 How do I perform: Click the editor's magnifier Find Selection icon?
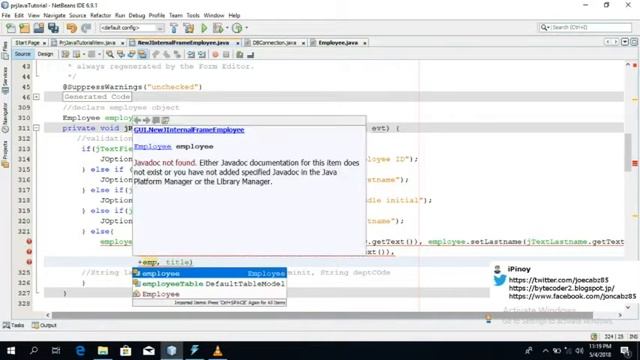(110, 54)
